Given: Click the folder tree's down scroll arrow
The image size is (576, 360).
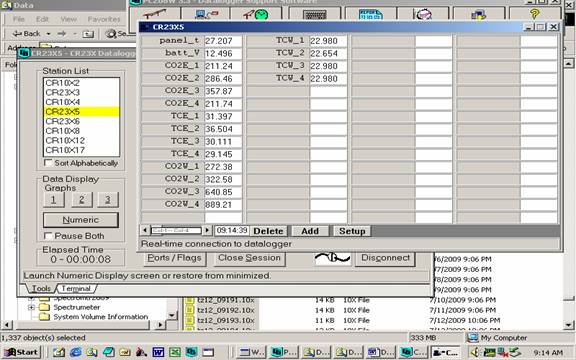Looking at the screenshot, I should (x=172, y=315).
